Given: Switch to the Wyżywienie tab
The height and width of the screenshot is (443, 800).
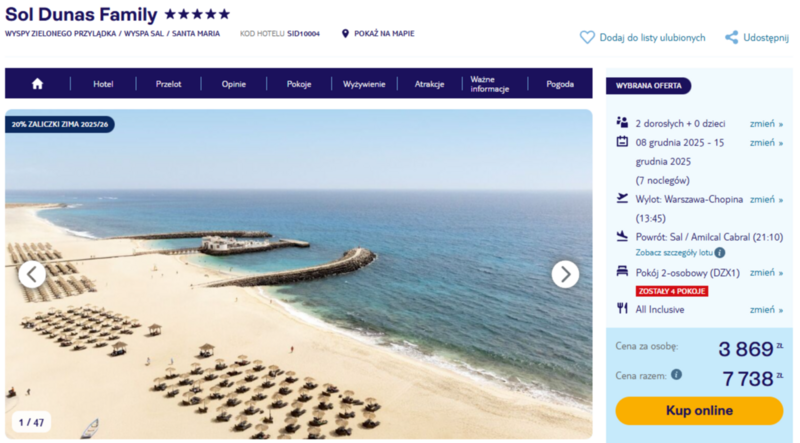Looking at the screenshot, I should tap(364, 84).
